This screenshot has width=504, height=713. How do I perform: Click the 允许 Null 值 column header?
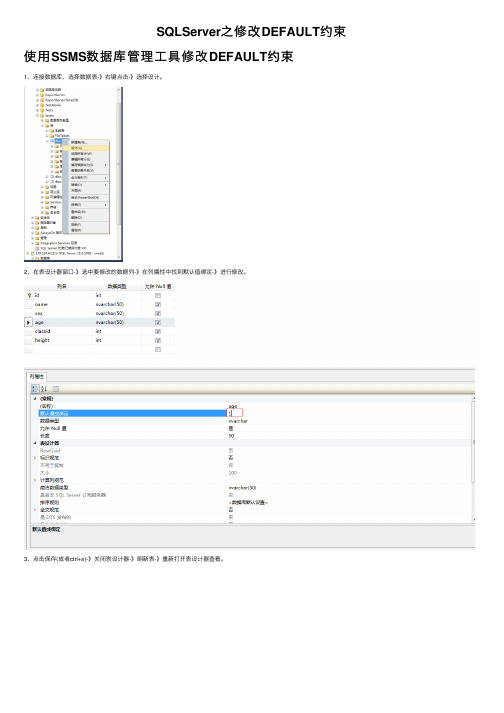158,286
